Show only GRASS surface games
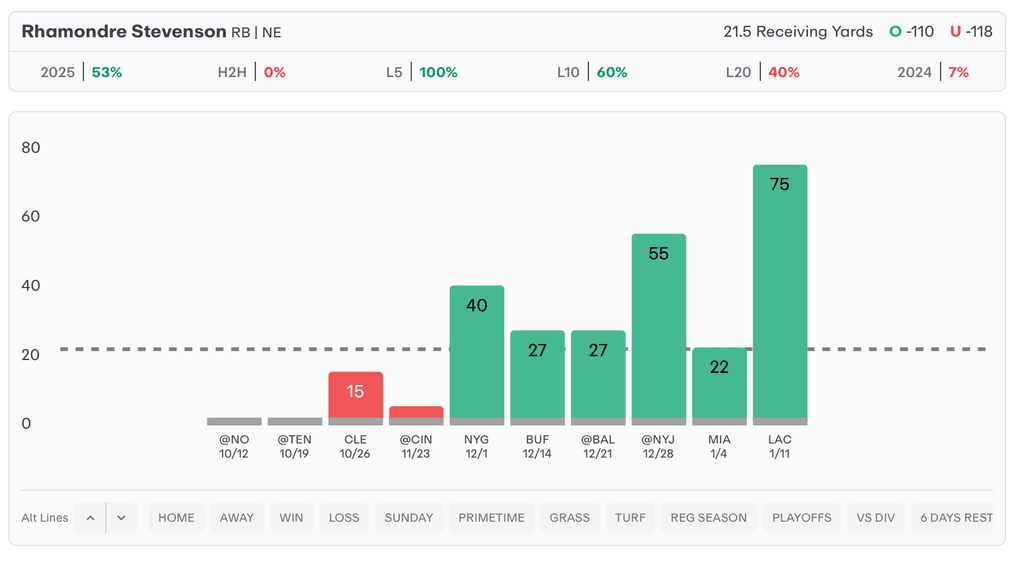 click(x=570, y=518)
